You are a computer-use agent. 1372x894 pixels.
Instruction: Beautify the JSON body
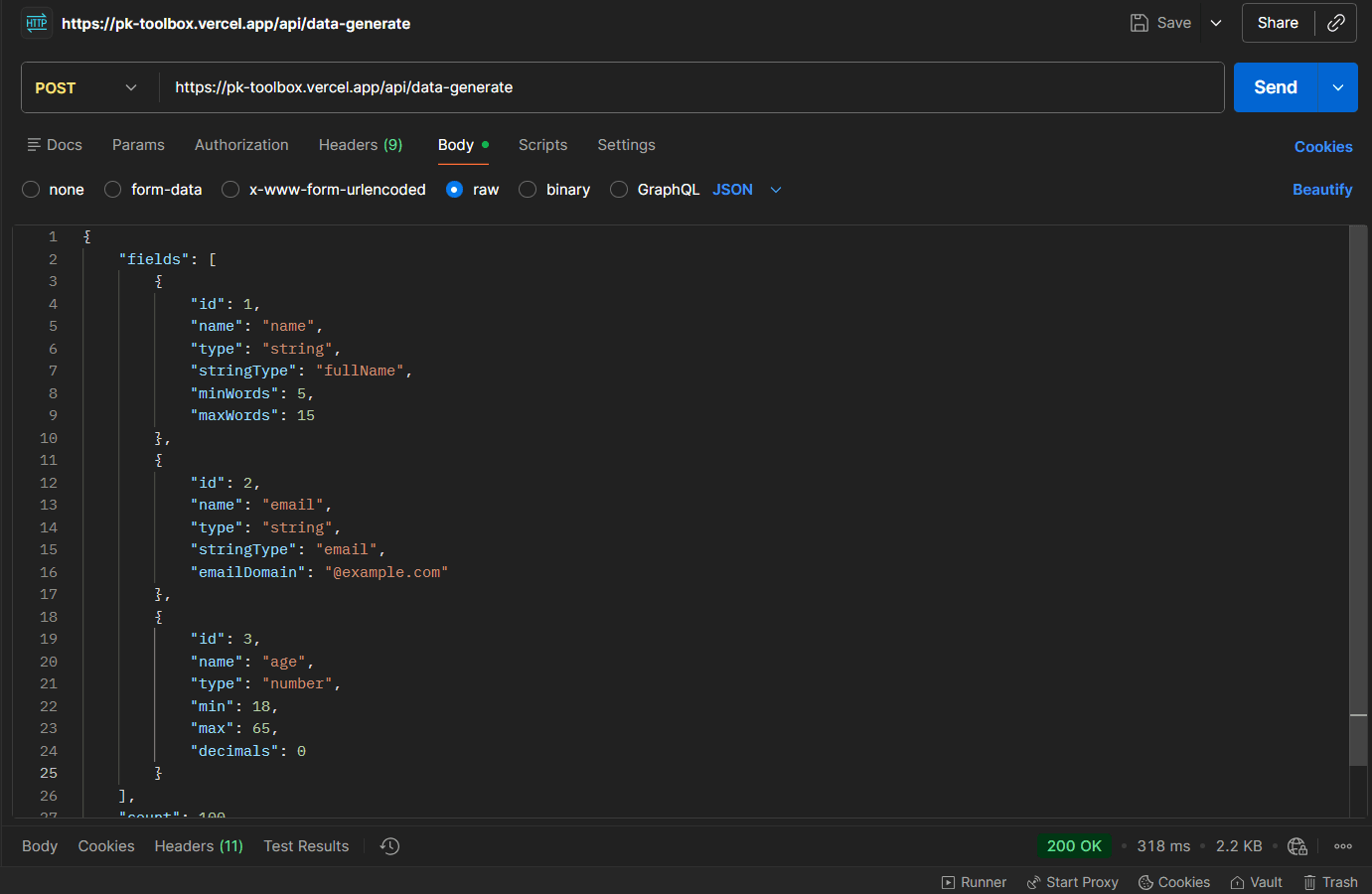point(1322,190)
